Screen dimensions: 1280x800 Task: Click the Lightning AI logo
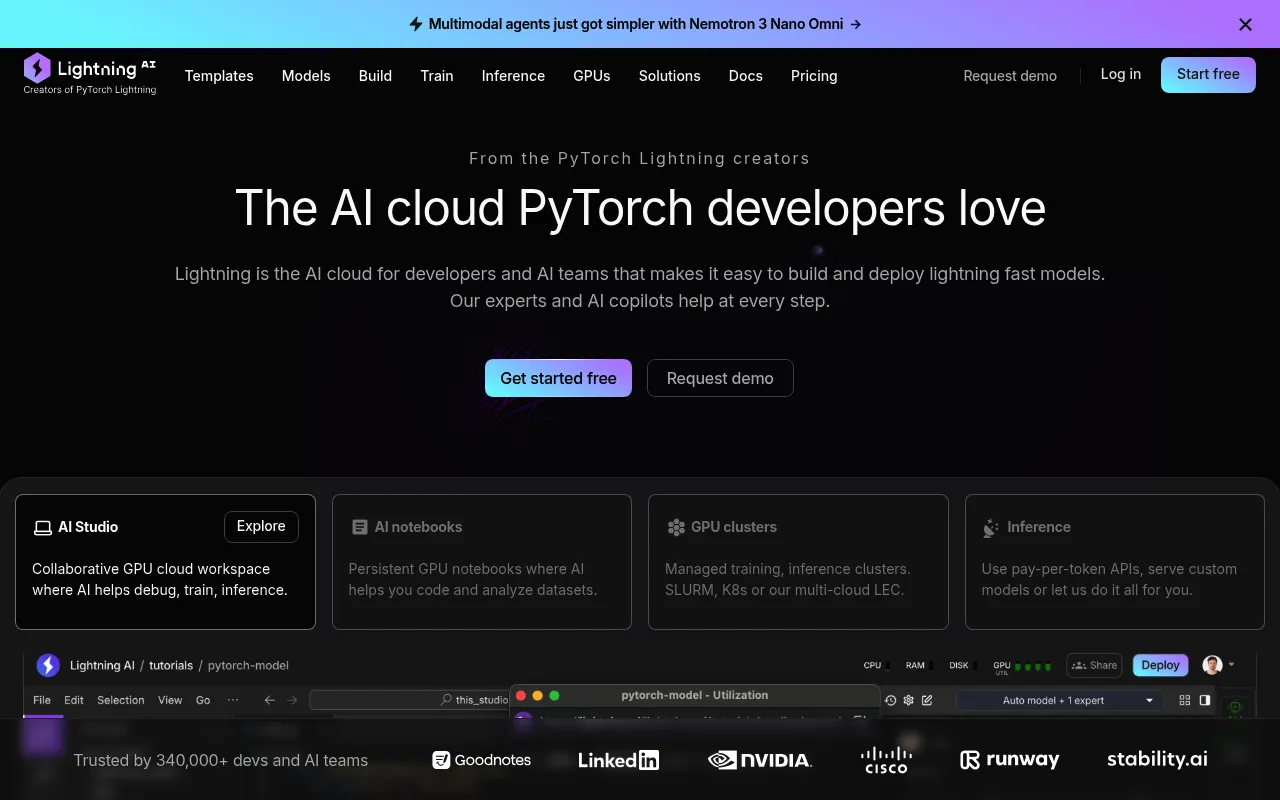pyautogui.click(x=90, y=74)
